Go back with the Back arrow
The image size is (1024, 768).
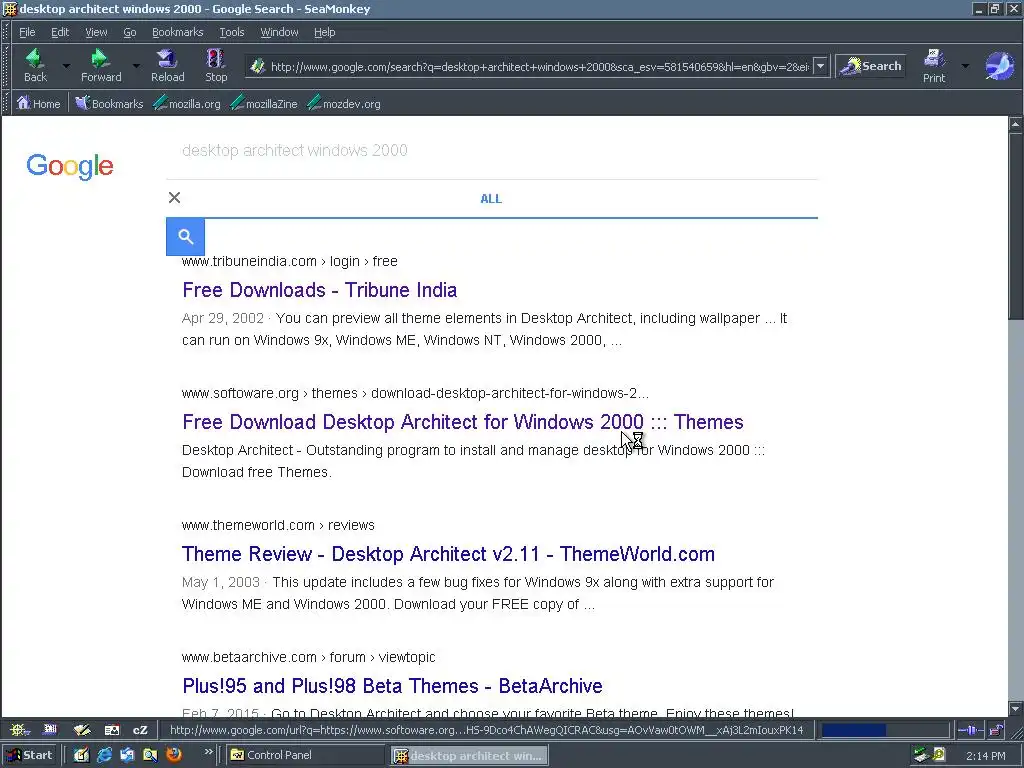tap(35, 65)
